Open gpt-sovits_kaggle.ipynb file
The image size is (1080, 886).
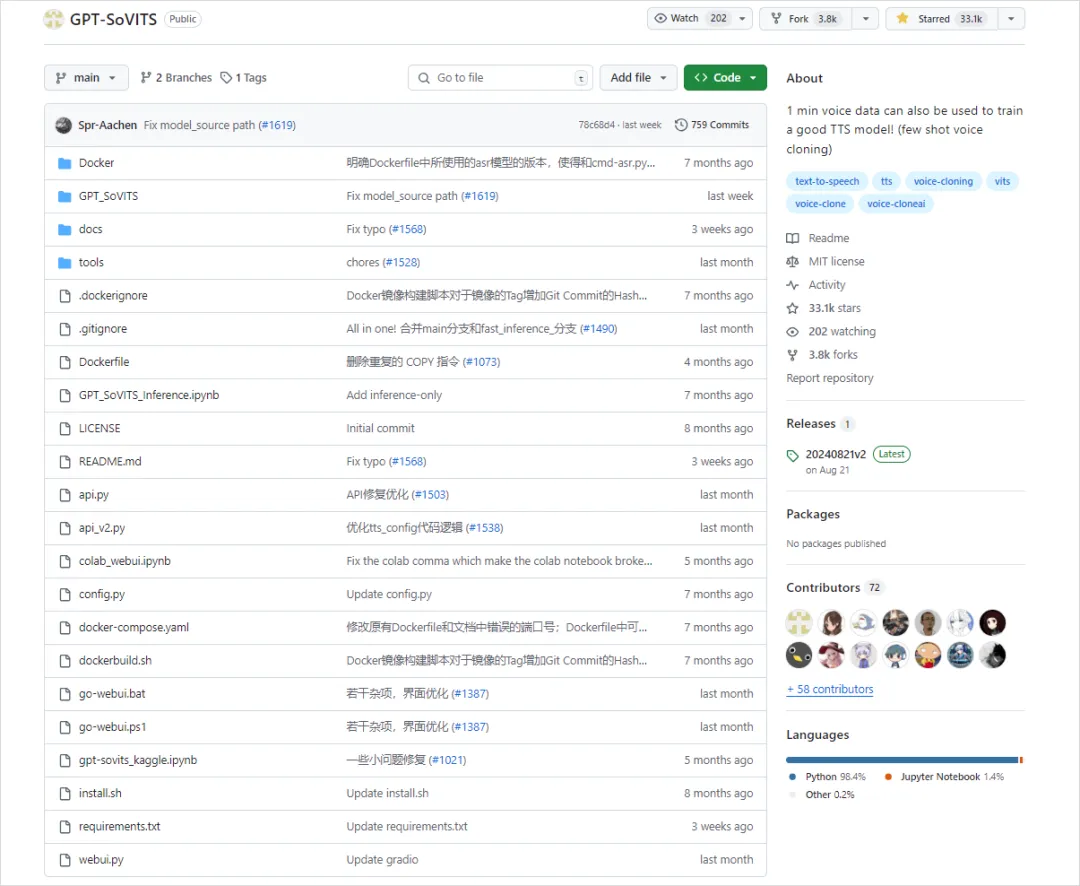point(138,761)
